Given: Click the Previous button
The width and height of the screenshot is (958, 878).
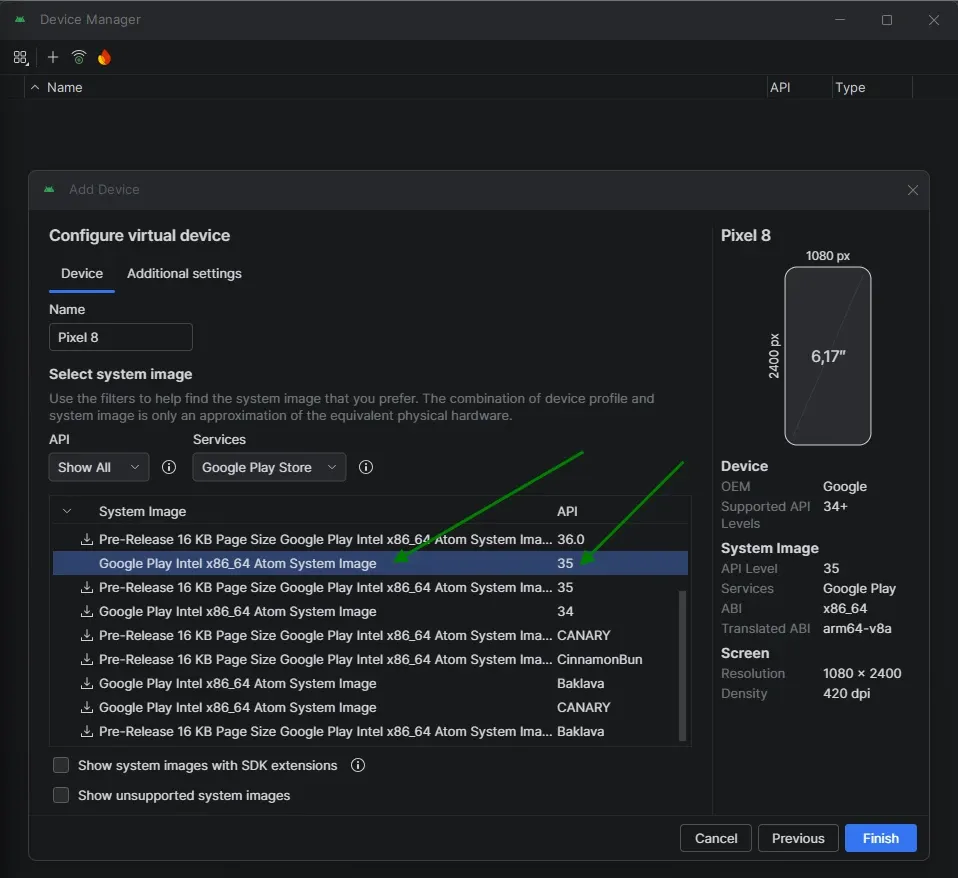Looking at the screenshot, I should tap(798, 838).
